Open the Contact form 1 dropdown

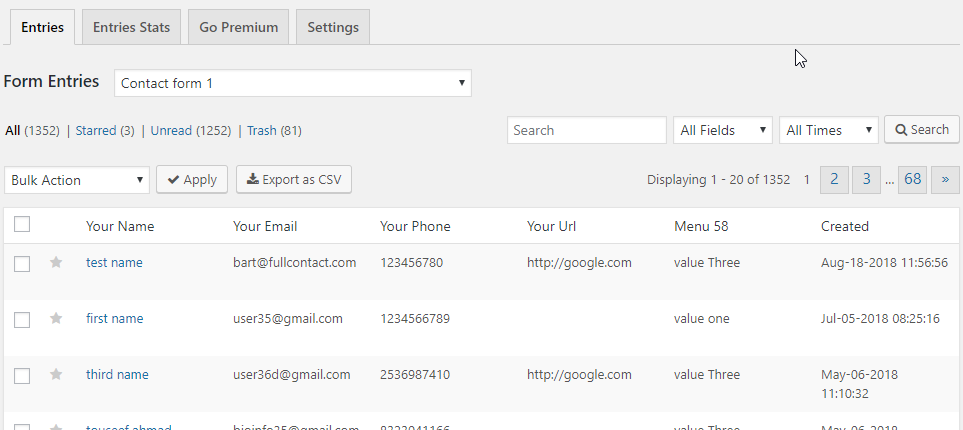[x=292, y=83]
